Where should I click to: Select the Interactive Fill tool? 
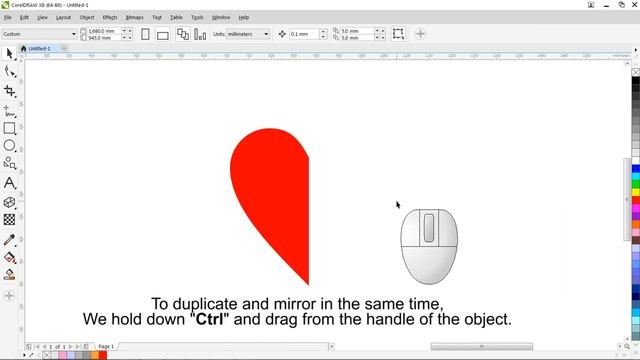click(9, 257)
